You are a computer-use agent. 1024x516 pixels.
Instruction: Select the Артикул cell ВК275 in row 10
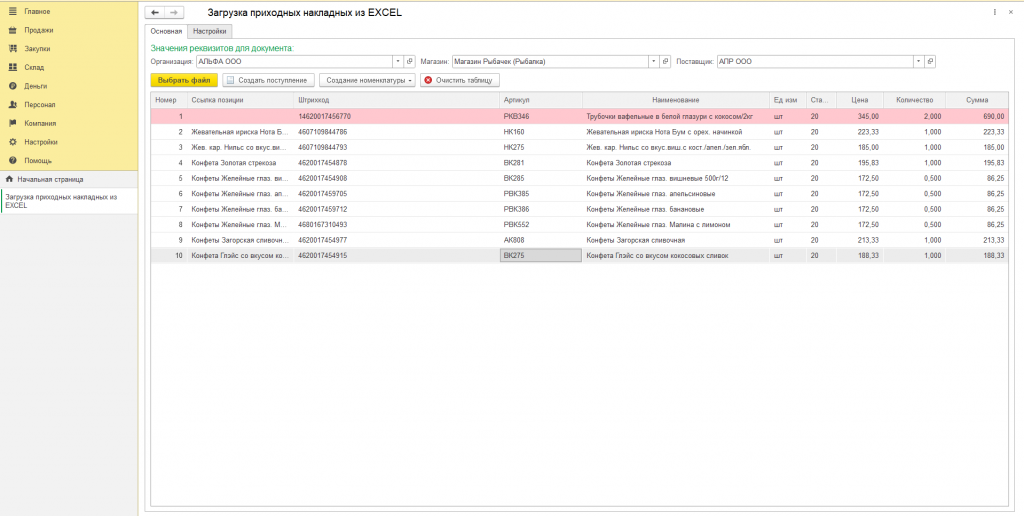pos(540,256)
